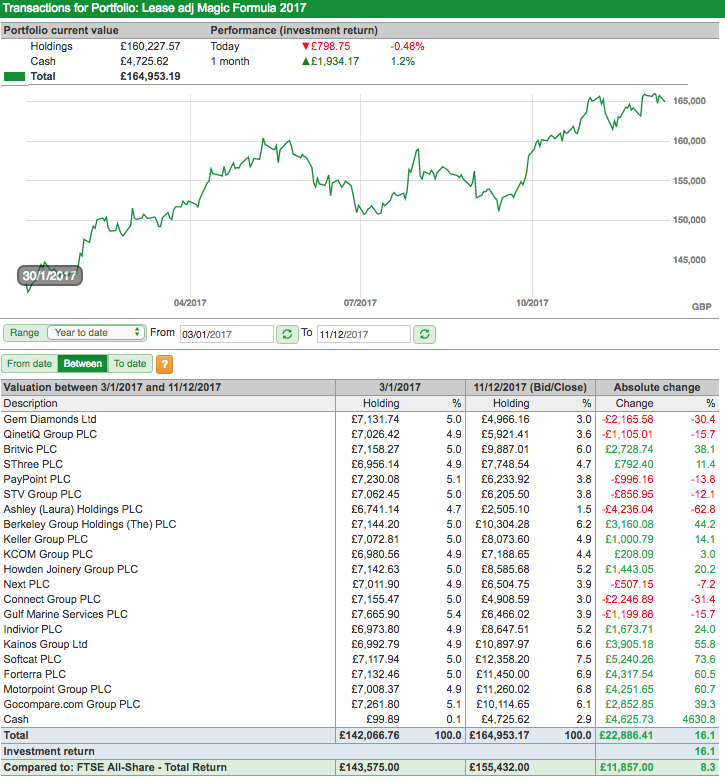Click Kainos Group Ltd row

(360, 644)
